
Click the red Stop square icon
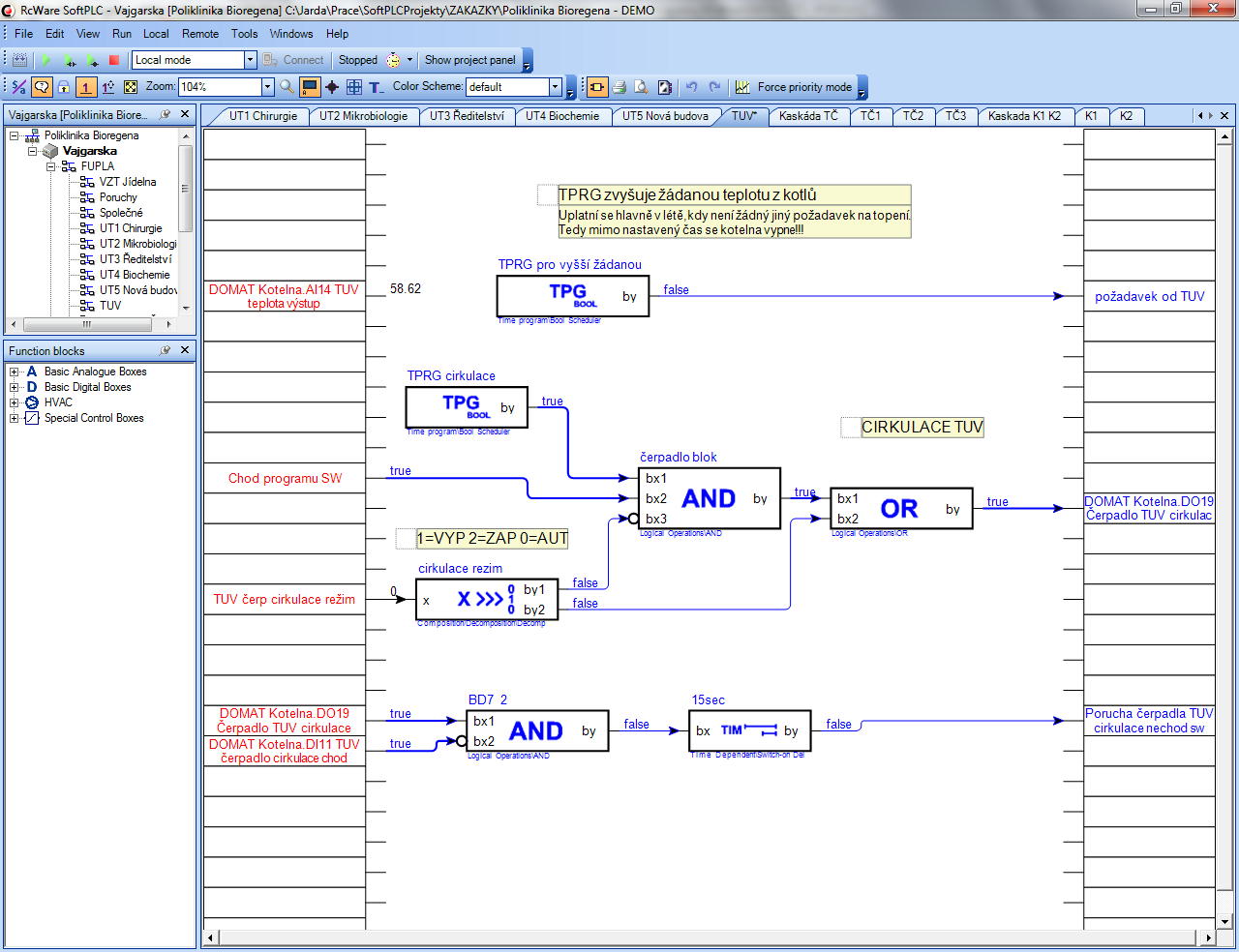pyautogui.click(x=113, y=60)
